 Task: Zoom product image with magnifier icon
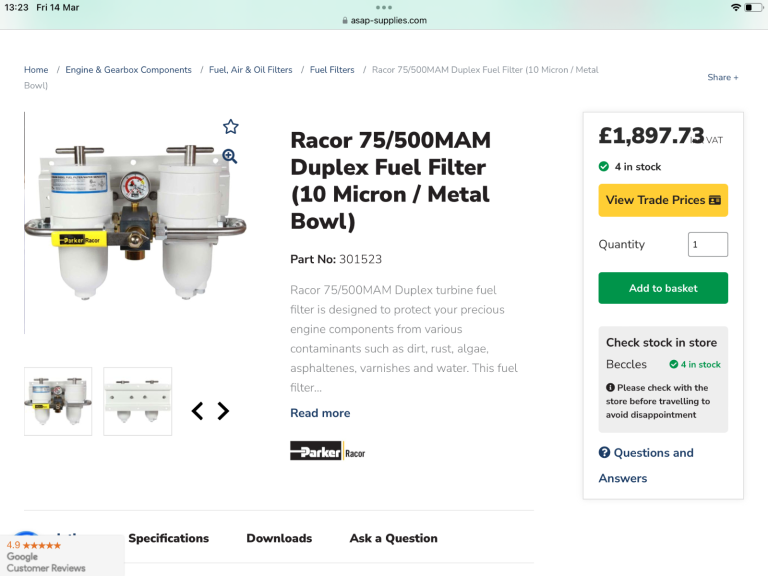(230, 156)
